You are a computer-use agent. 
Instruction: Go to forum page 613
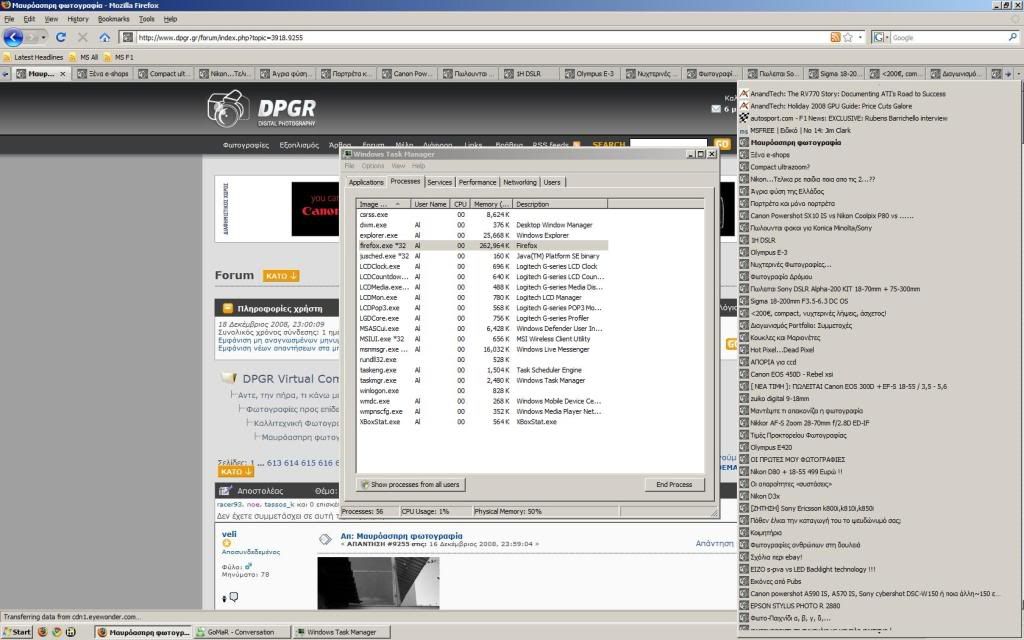[x=274, y=462]
